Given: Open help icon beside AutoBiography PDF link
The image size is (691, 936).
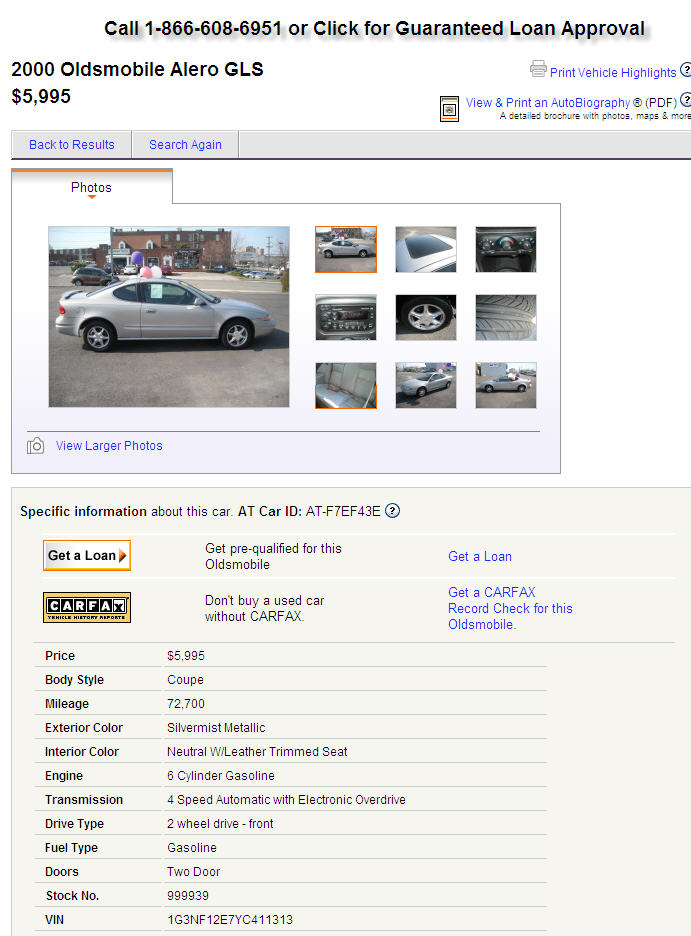Looking at the screenshot, I should pos(686,100).
